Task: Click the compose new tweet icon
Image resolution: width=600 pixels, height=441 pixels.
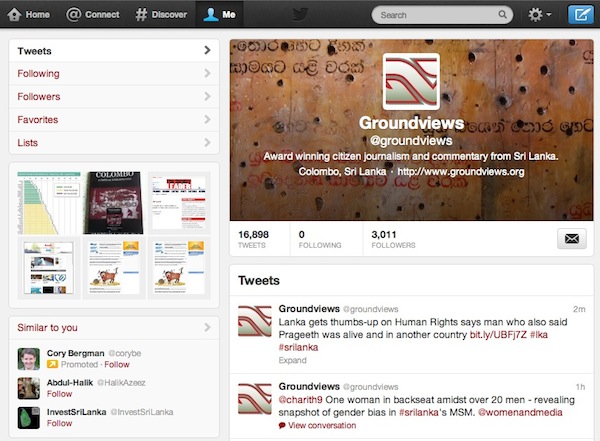Action: click(580, 15)
